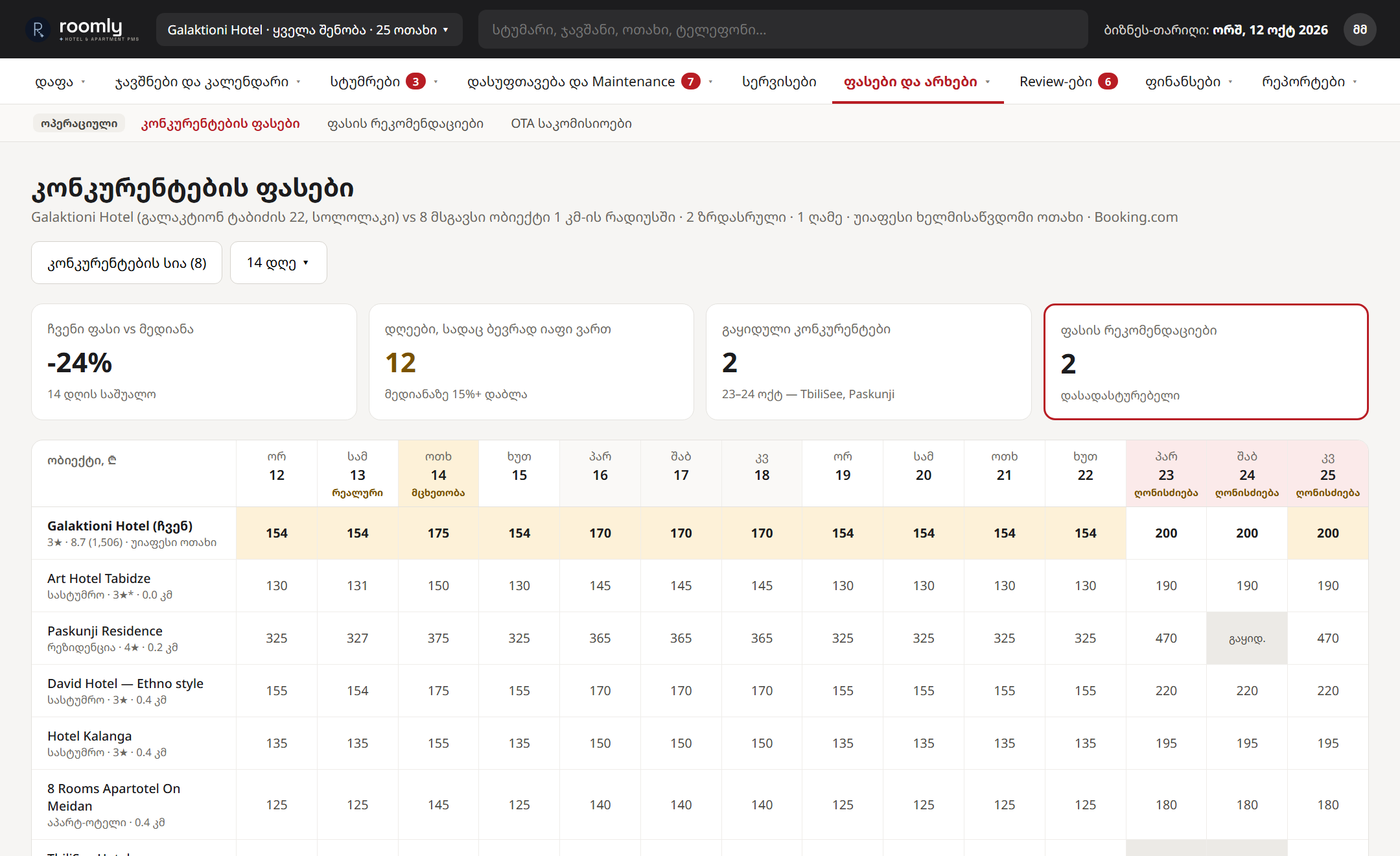This screenshot has height=856, width=1400.
Task: Click the გაყიდ. cell in Paskunji row
Action: click(1247, 638)
